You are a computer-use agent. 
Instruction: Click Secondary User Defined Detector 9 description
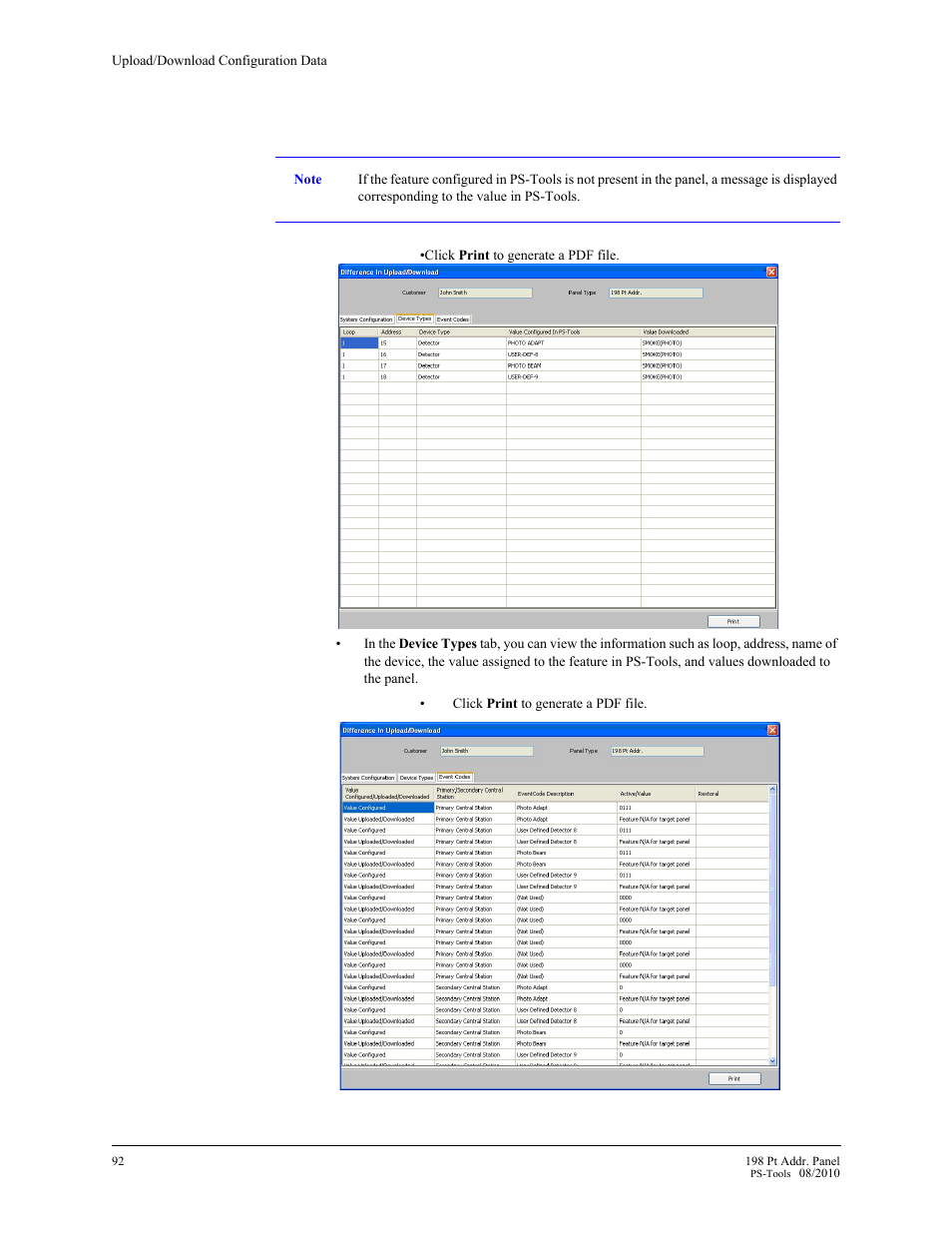[566, 1054]
